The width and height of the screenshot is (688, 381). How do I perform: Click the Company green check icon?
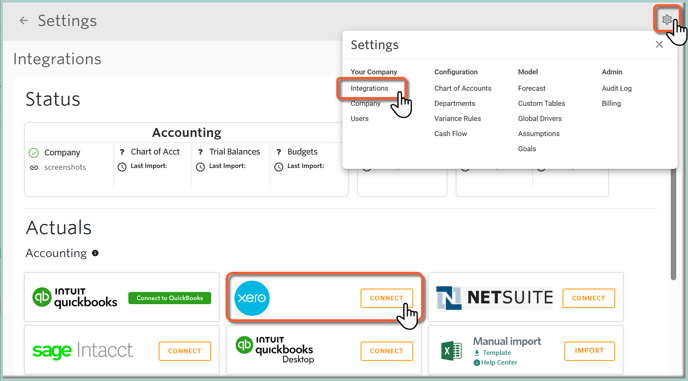pos(34,153)
